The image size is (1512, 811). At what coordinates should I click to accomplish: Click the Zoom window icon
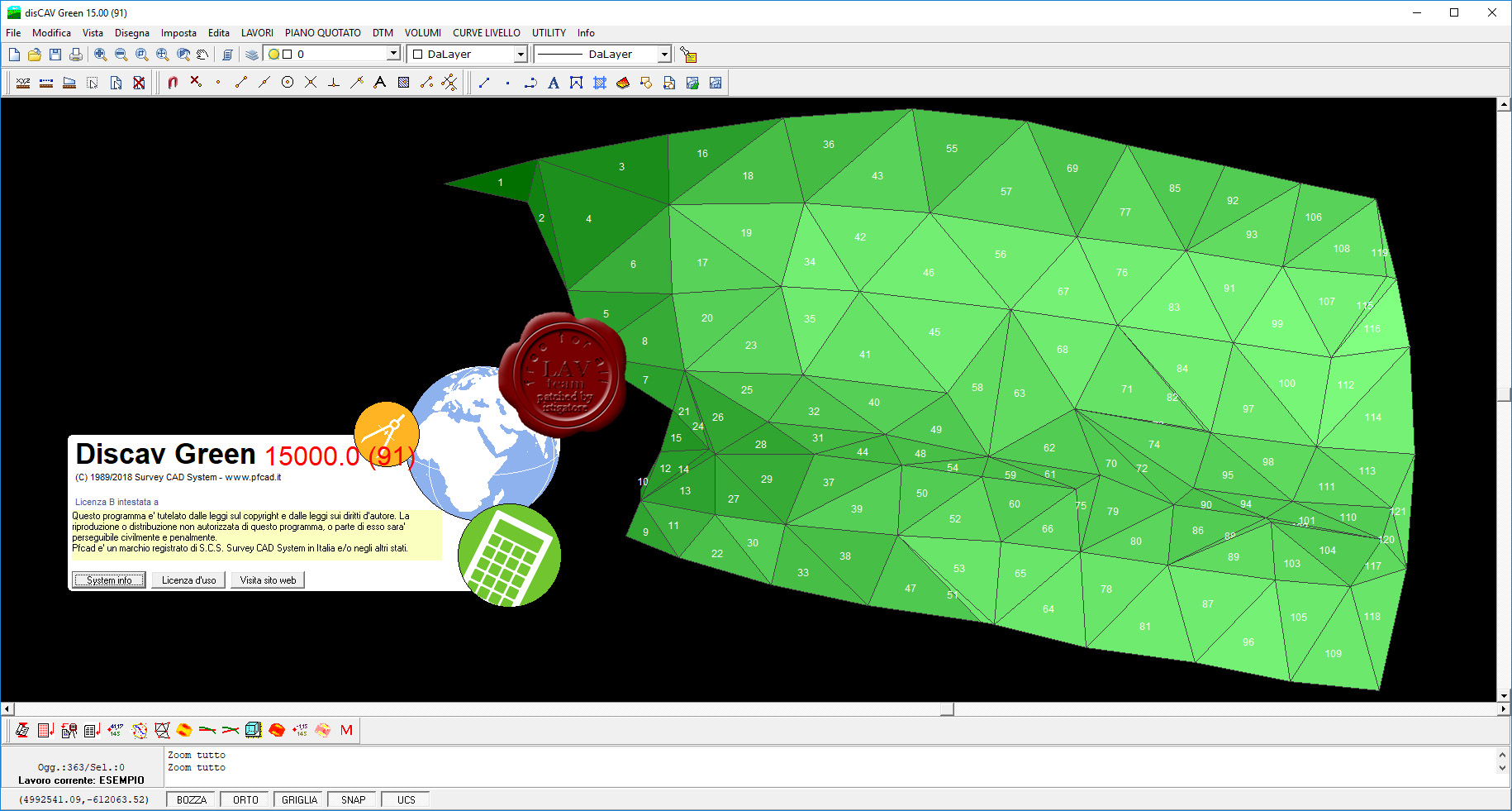tap(141, 55)
